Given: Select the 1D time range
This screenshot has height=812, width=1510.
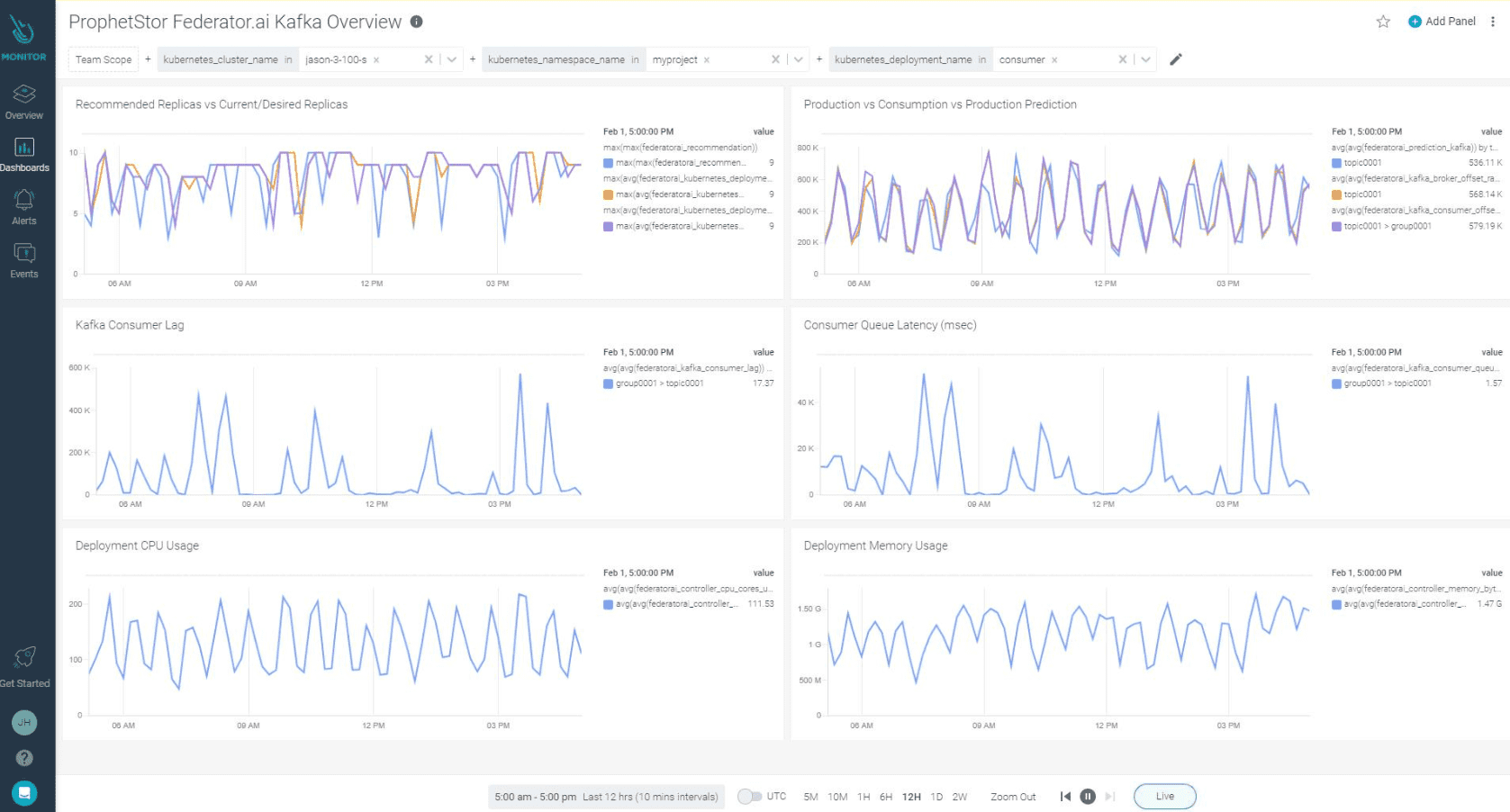Looking at the screenshot, I should pos(936,797).
